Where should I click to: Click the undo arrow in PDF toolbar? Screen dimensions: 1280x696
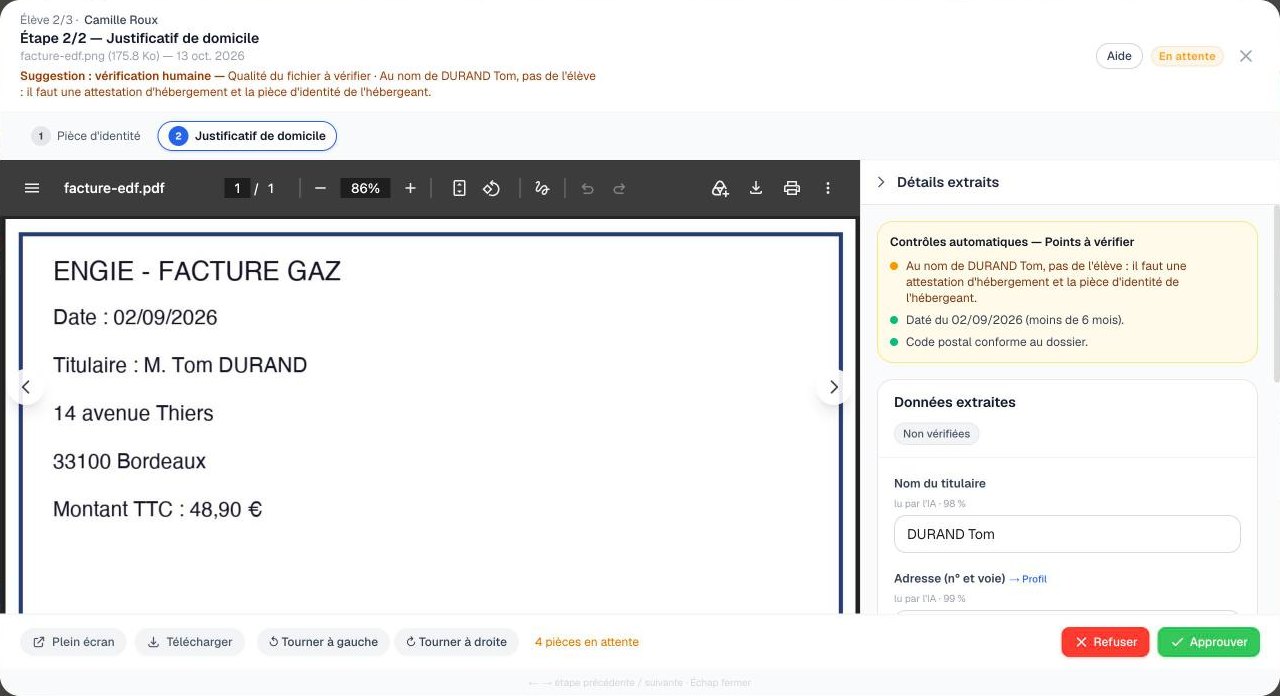[587, 188]
